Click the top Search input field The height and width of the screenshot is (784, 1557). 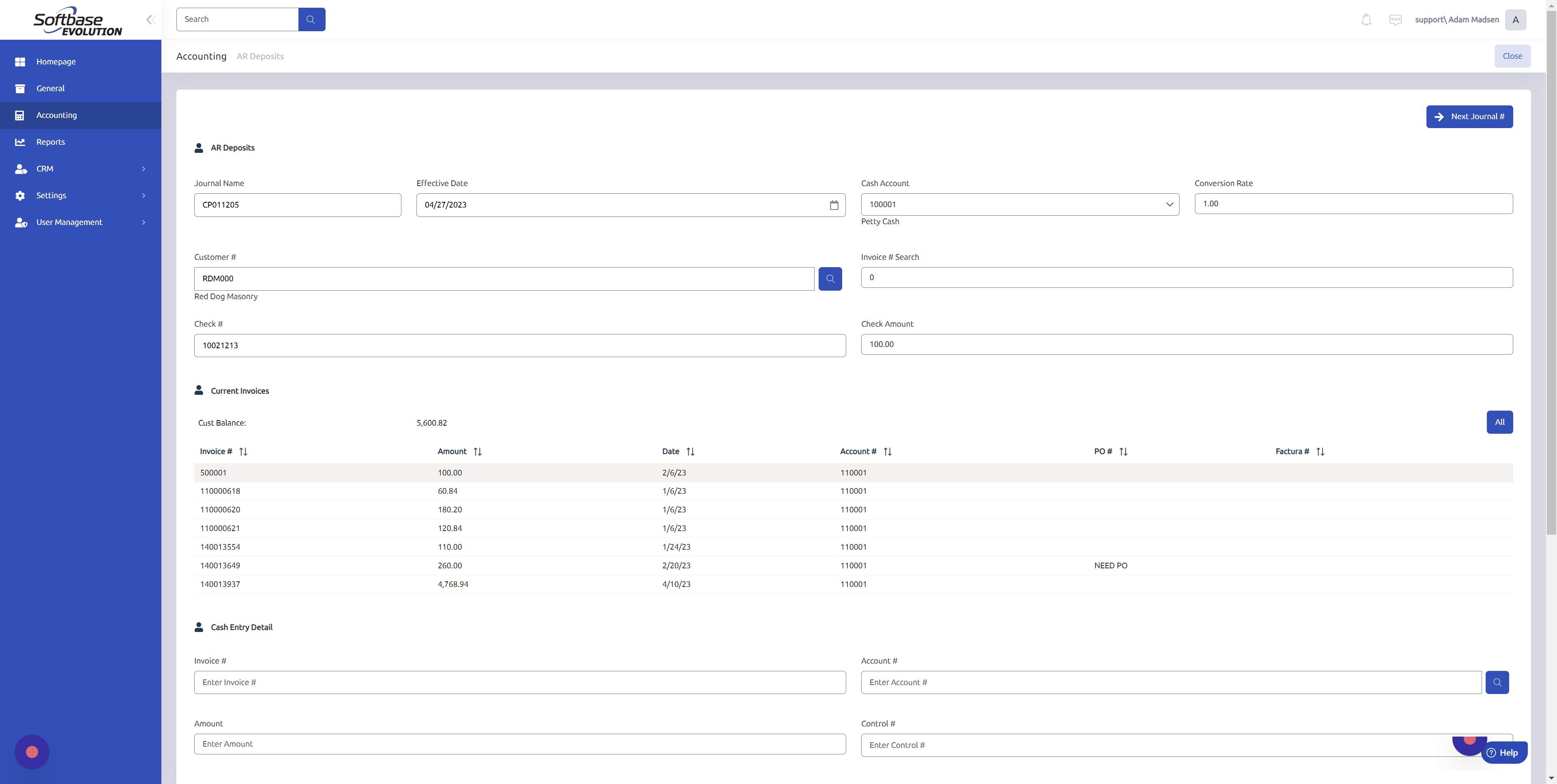238,19
